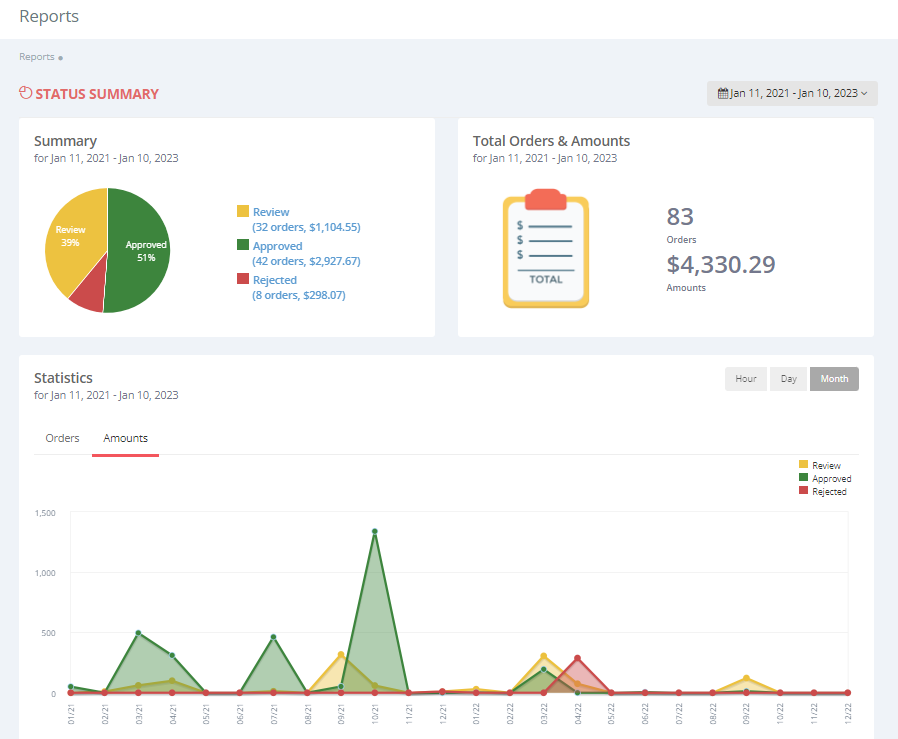Open the Jan 11, 2021 date range dropdown
Viewport: 898px width, 739px height.
tap(792, 93)
